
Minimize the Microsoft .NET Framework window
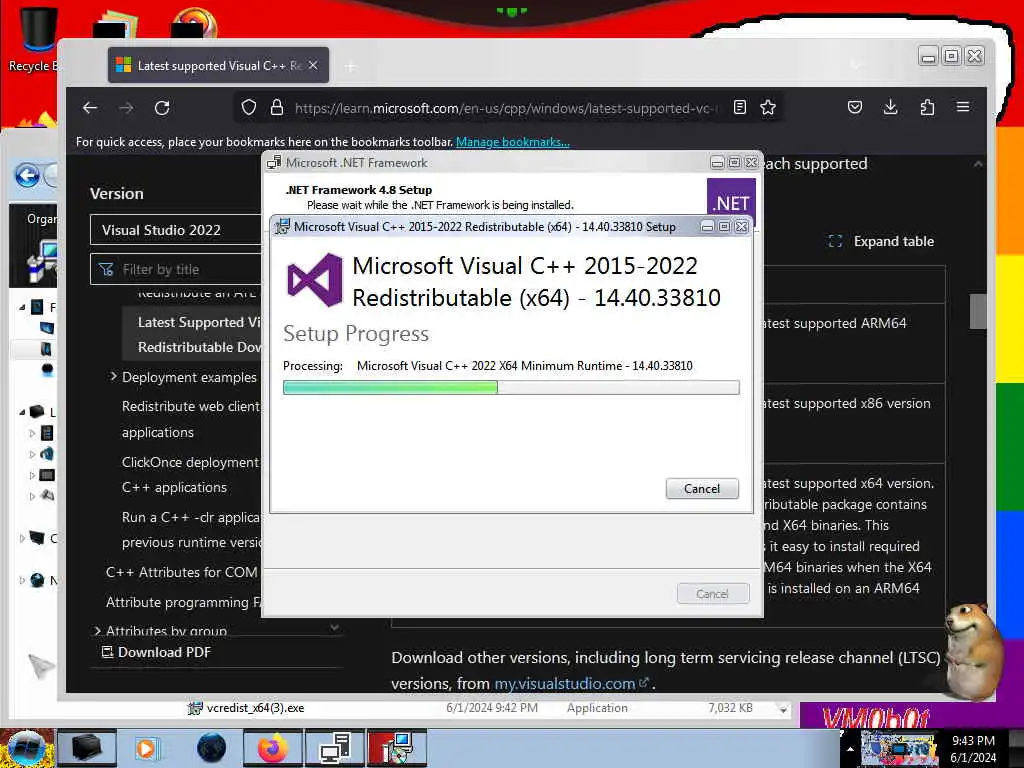[717, 162]
